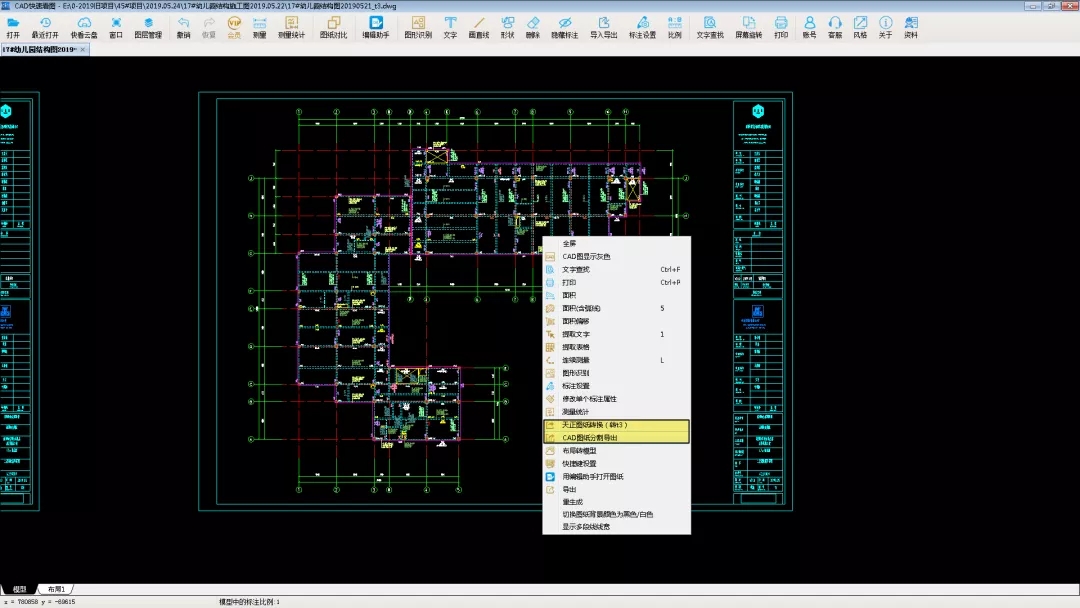1080x608 pixels.
Task: Switch to the 模型 model tab
Action: 19,590
